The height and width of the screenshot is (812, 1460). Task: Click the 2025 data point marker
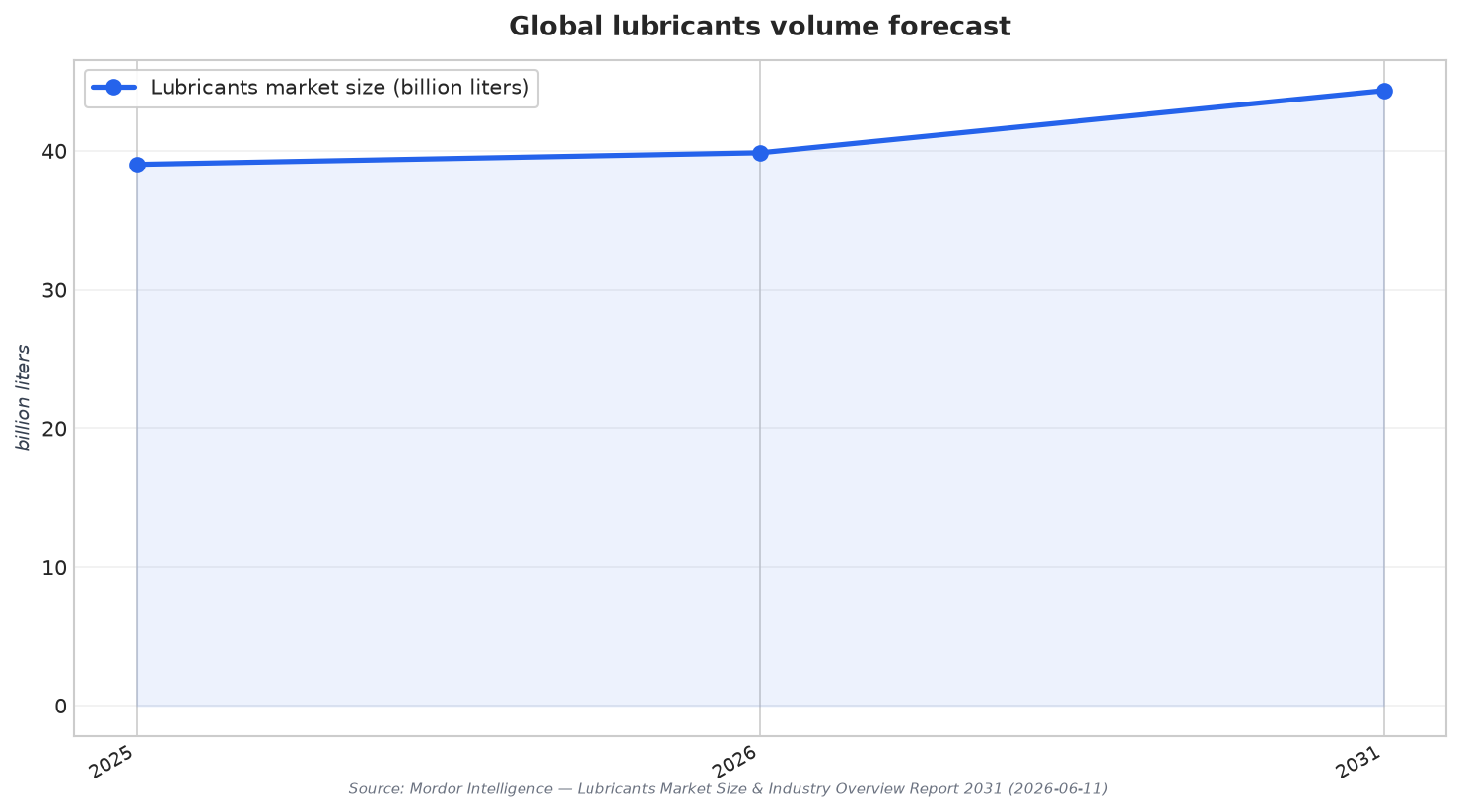[x=137, y=165]
